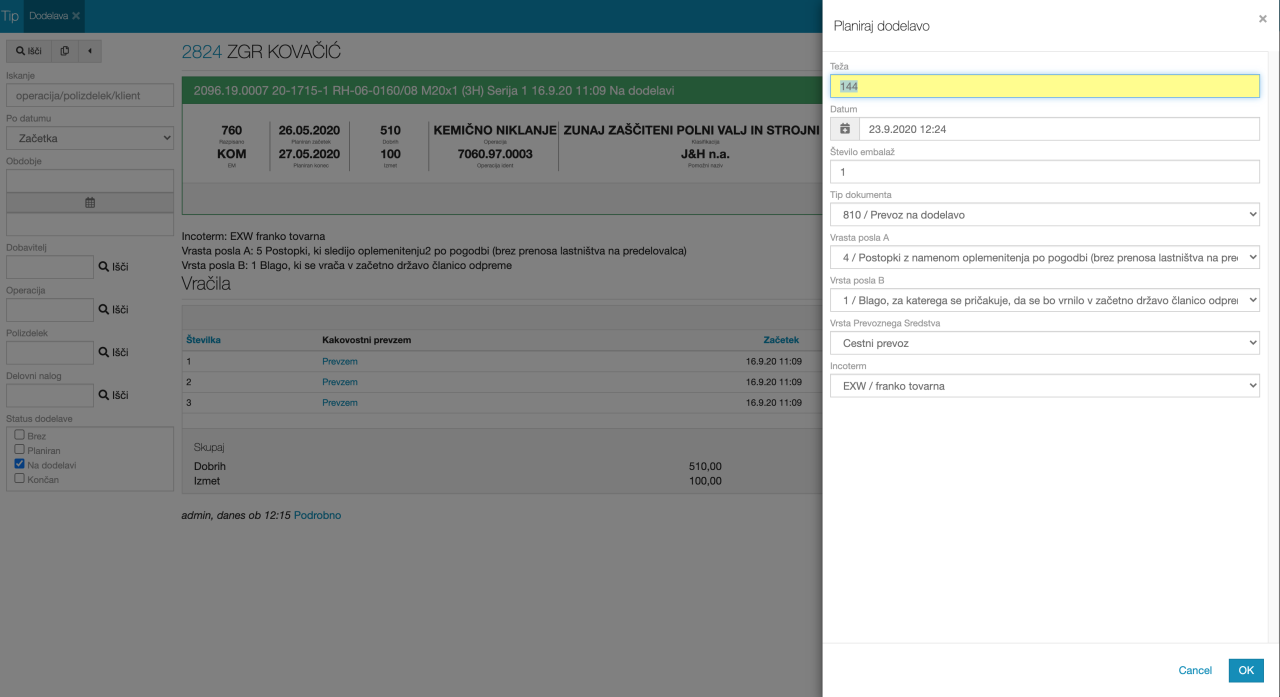The height and width of the screenshot is (697, 1280).
Task: Close the Dodelava tab using its X
Action: point(76,16)
